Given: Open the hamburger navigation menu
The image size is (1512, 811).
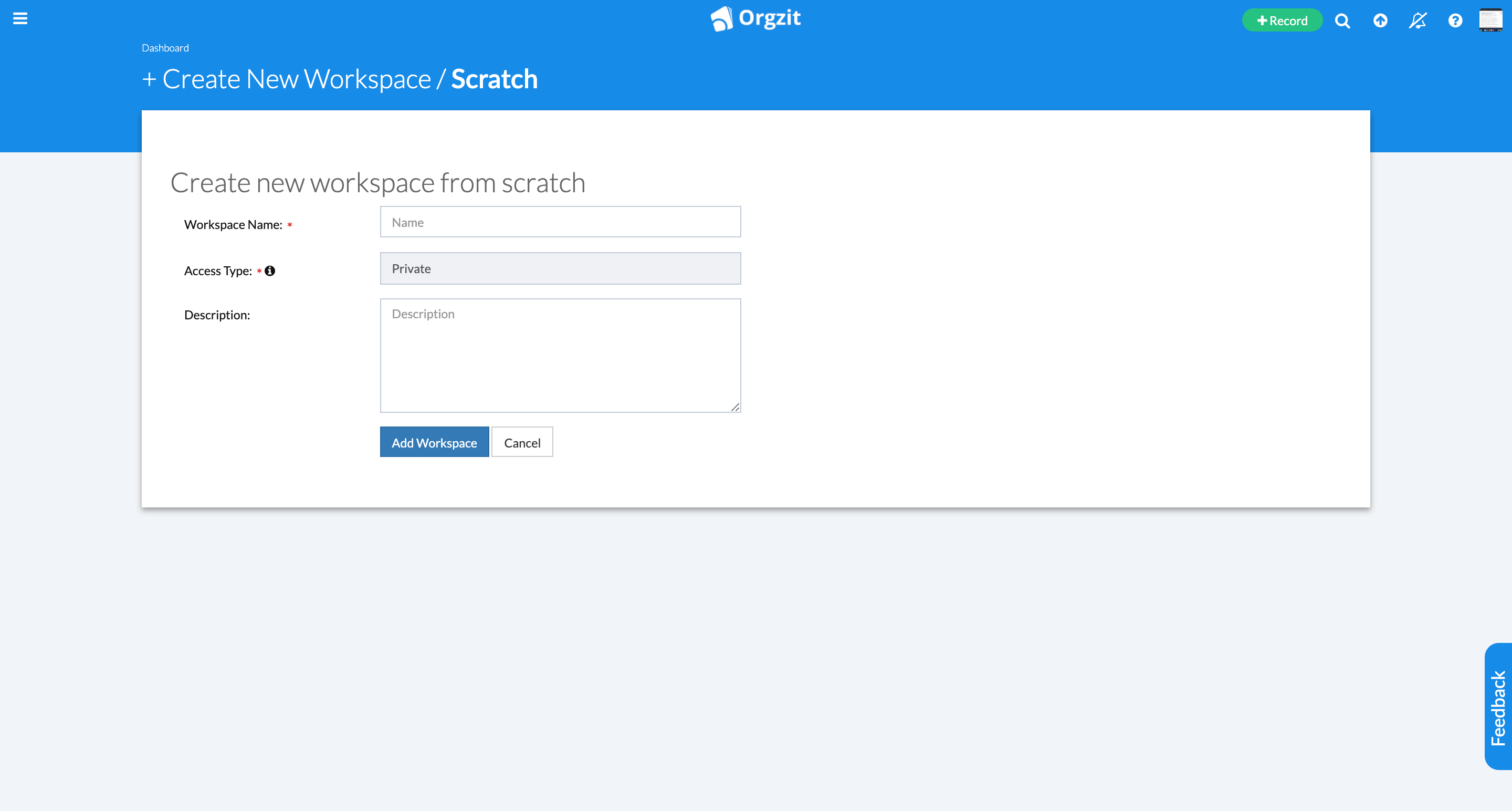Looking at the screenshot, I should coord(20,19).
